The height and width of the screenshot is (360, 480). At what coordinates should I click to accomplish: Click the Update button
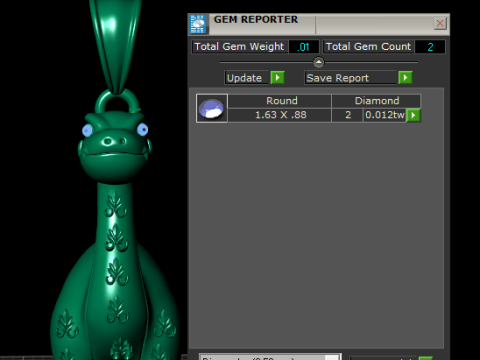point(246,78)
